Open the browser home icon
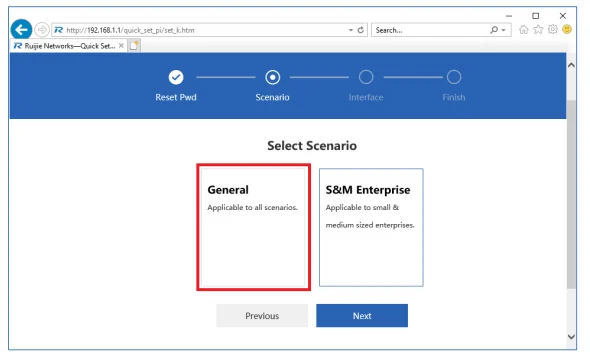Image resolution: width=590 pixels, height=360 pixels. coord(523,29)
